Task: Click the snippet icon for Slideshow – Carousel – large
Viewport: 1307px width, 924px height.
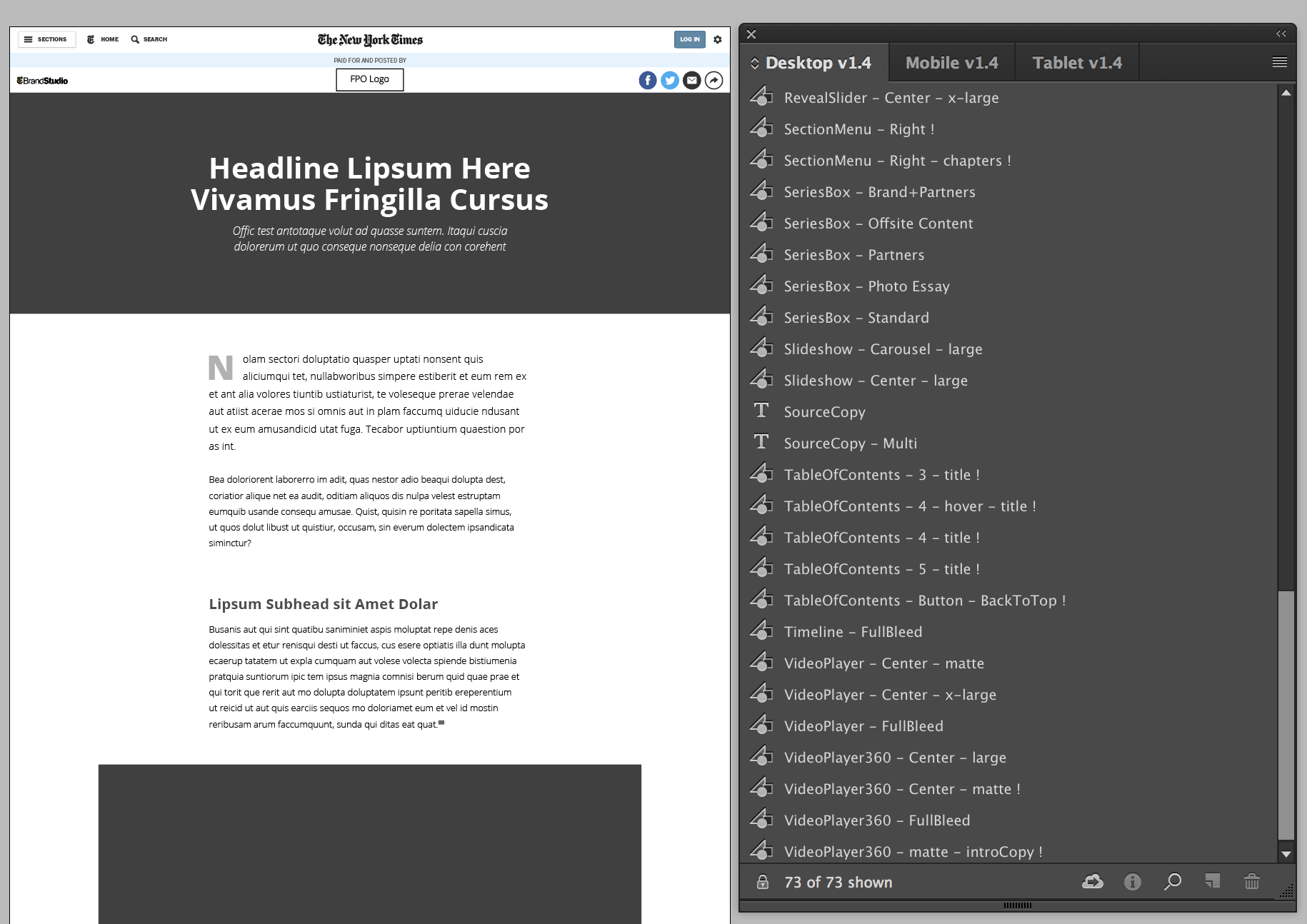Action: click(761, 348)
